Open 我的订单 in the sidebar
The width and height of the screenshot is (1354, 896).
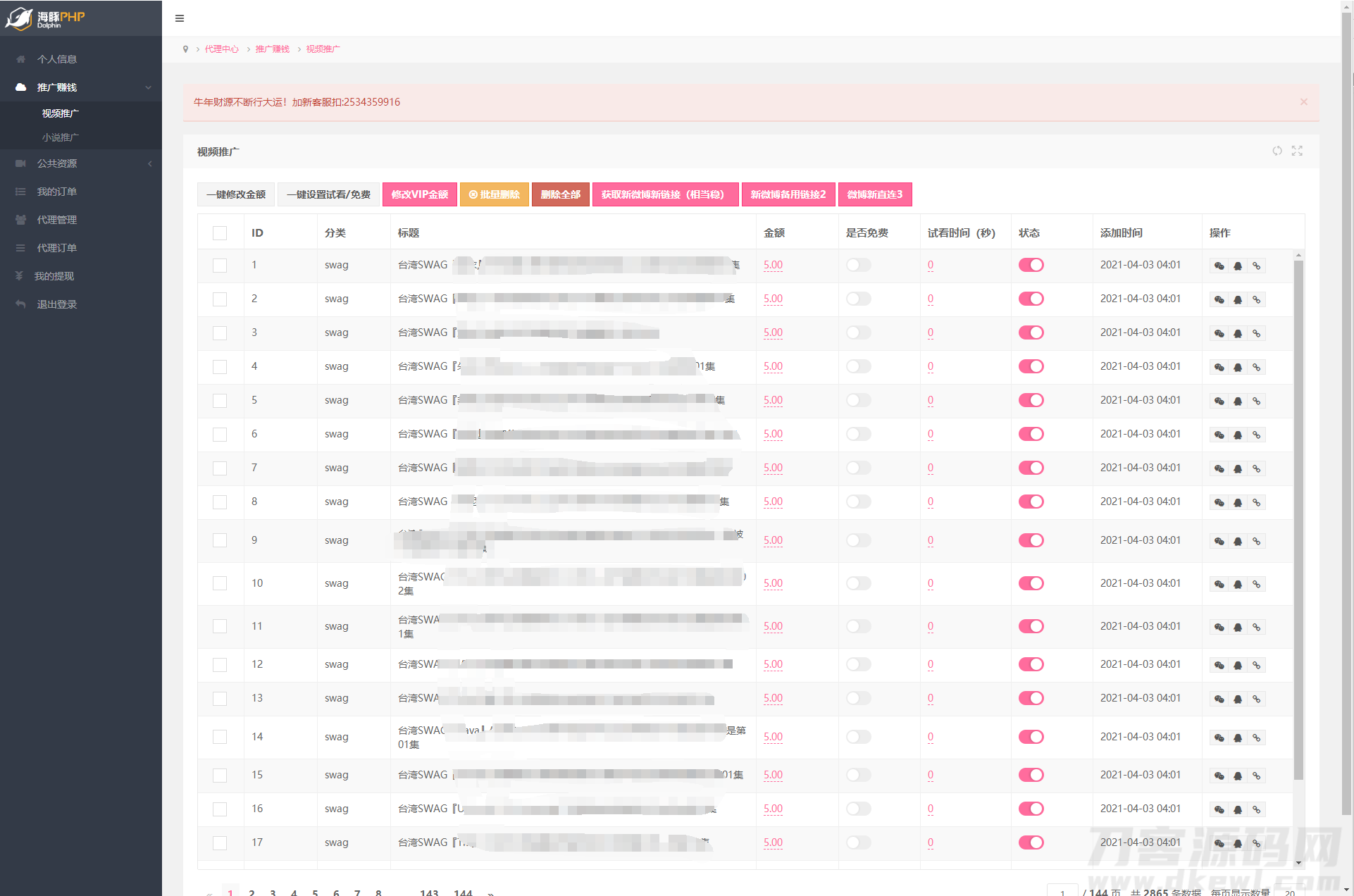click(56, 192)
